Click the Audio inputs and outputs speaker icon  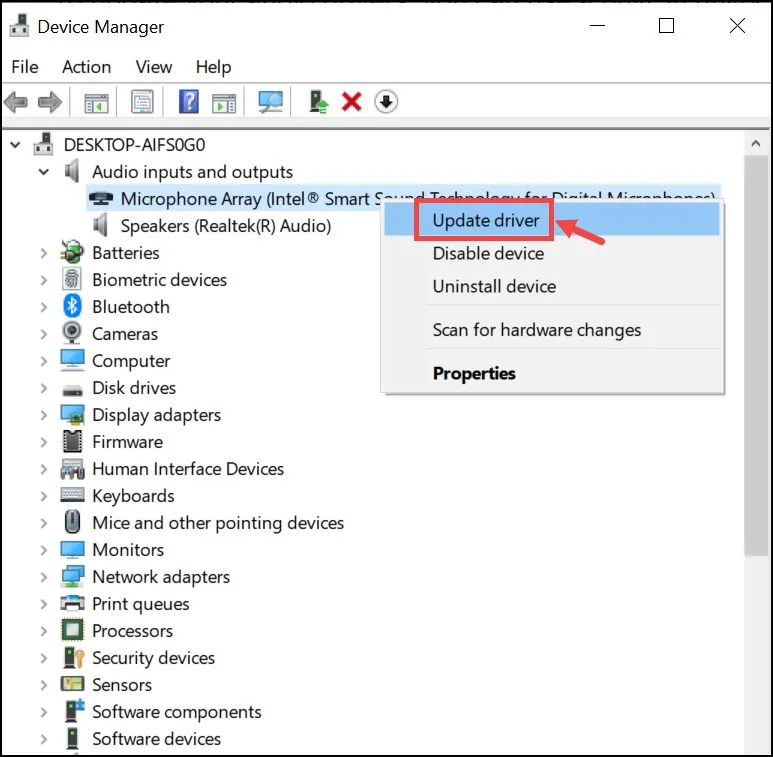click(72, 171)
